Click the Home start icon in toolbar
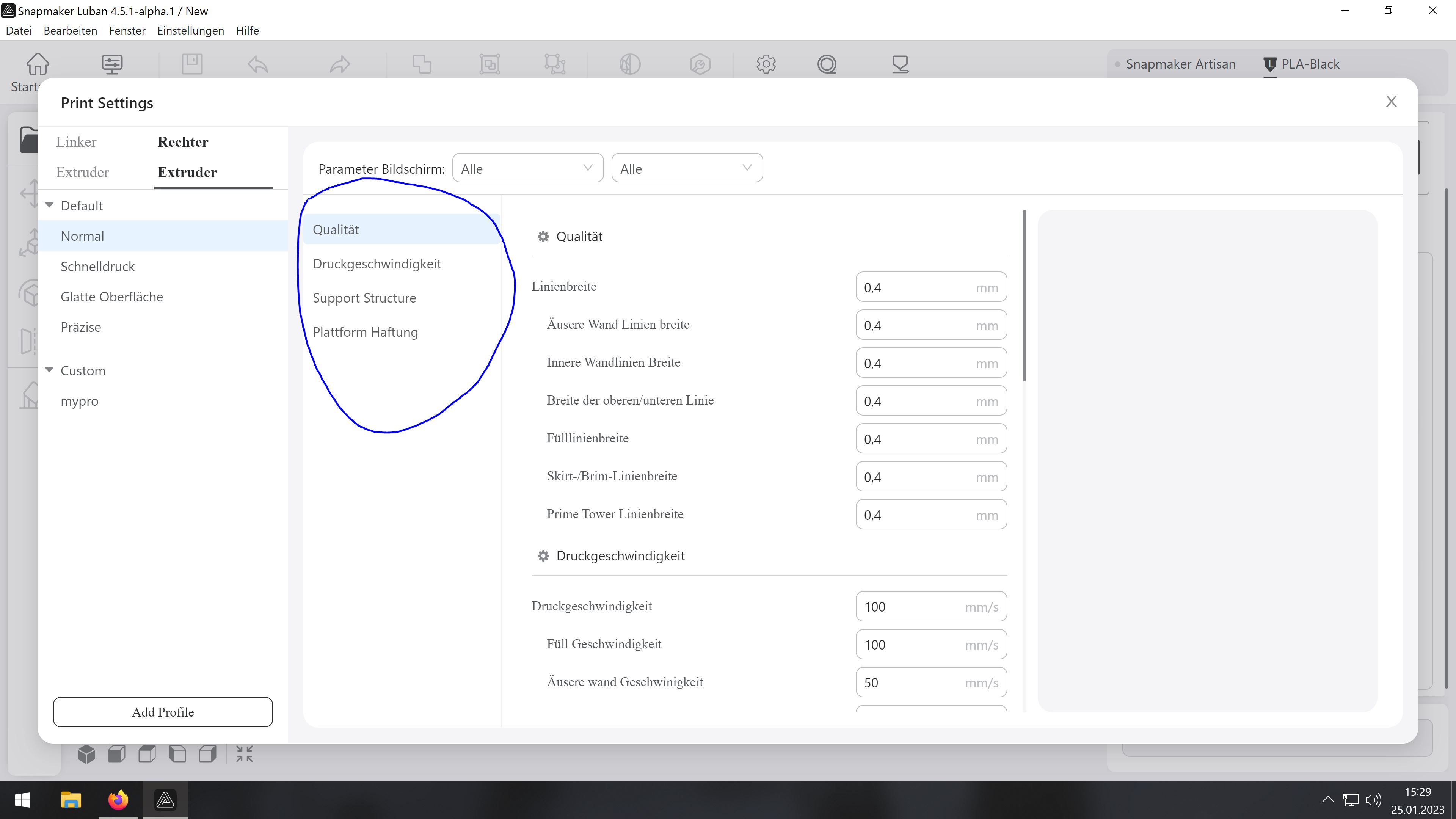The height and width of the screenshot is (819, 1456). coord(37,64)
